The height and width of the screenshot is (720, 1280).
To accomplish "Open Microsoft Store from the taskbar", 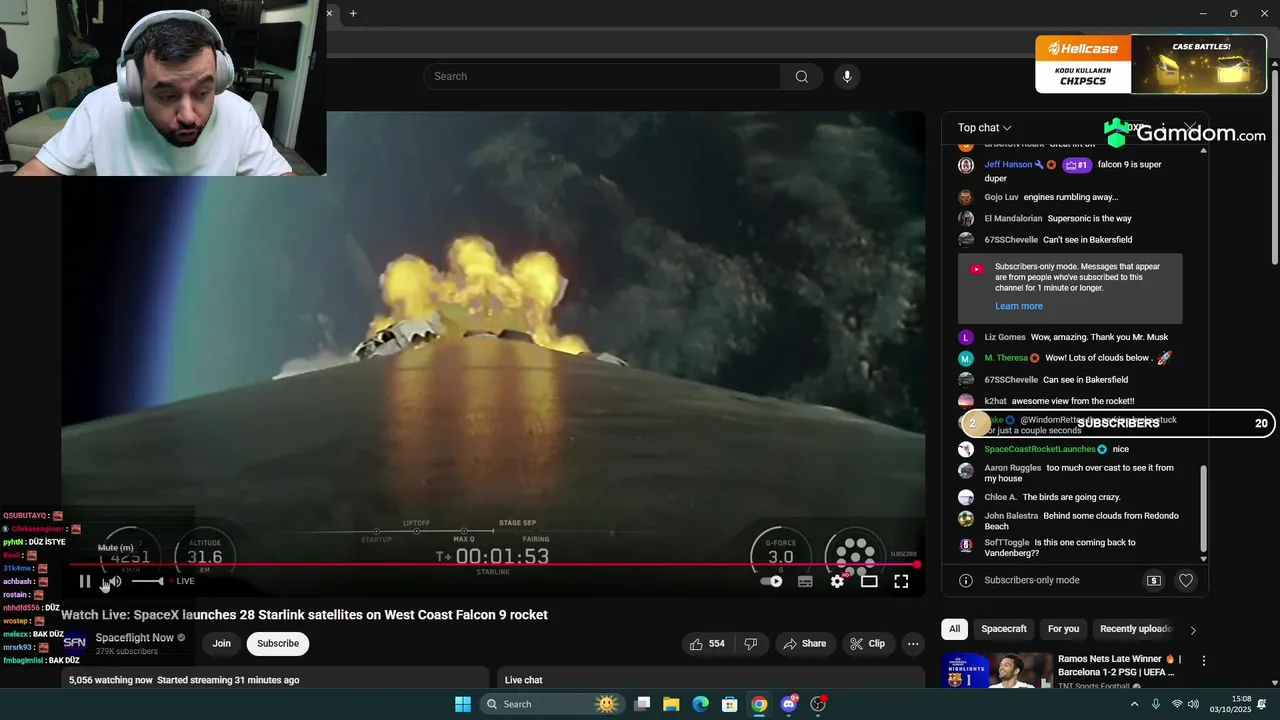I will [730, 704].
